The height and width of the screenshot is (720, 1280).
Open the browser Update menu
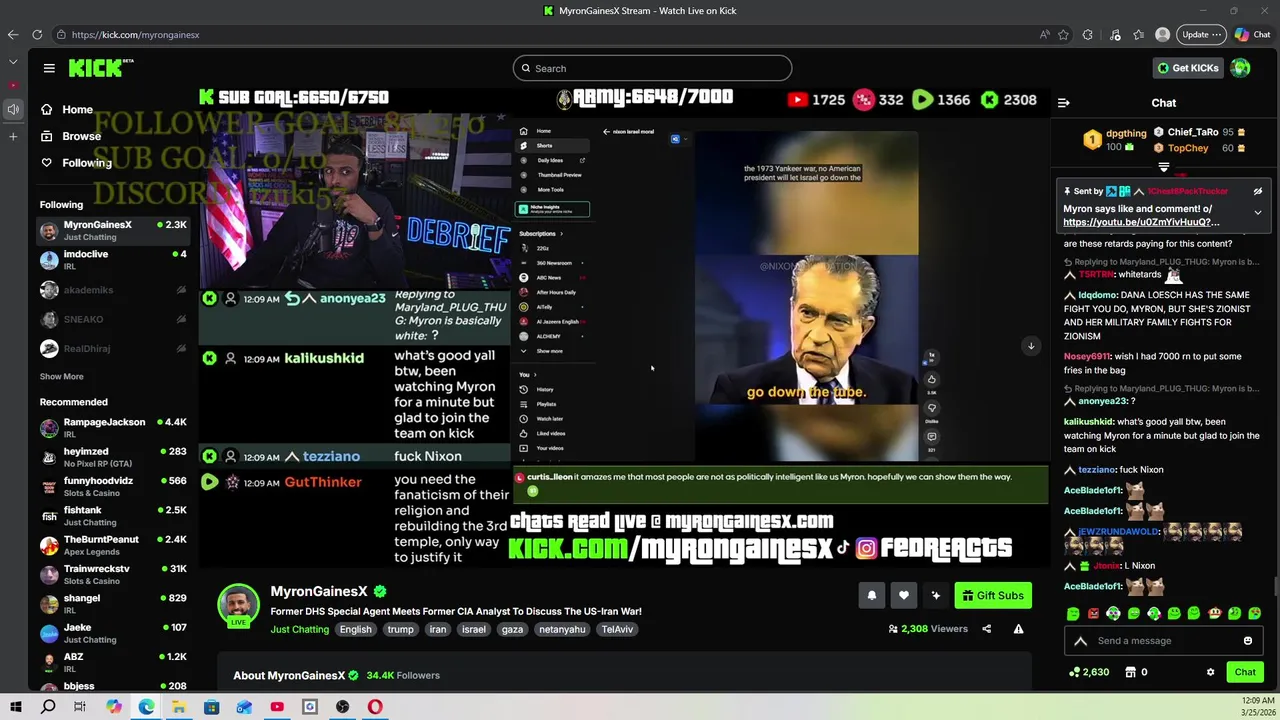tap(1201, 34)
